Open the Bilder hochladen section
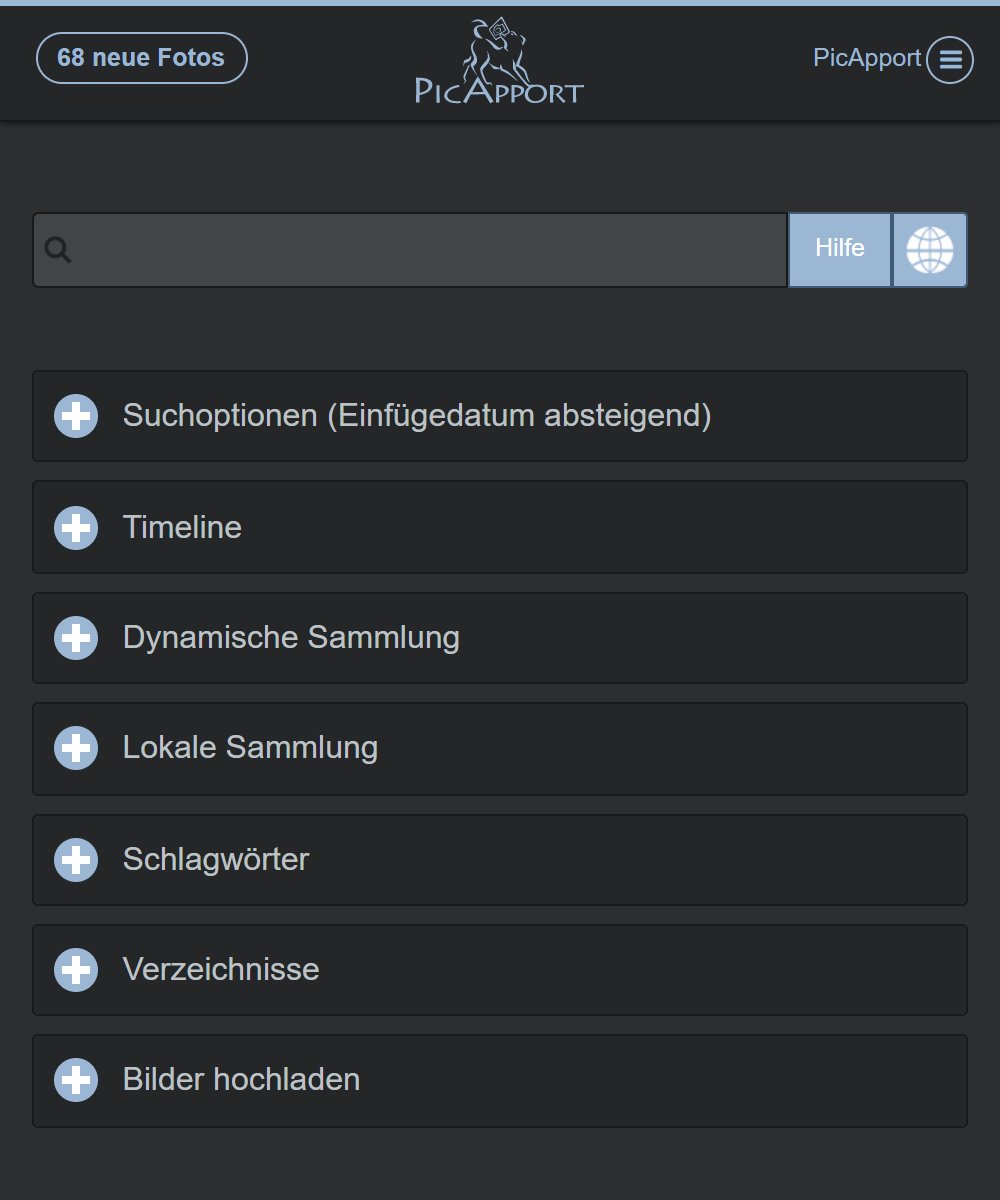Screen dimensions: 1000x1200 click(x=241, y=1080)
